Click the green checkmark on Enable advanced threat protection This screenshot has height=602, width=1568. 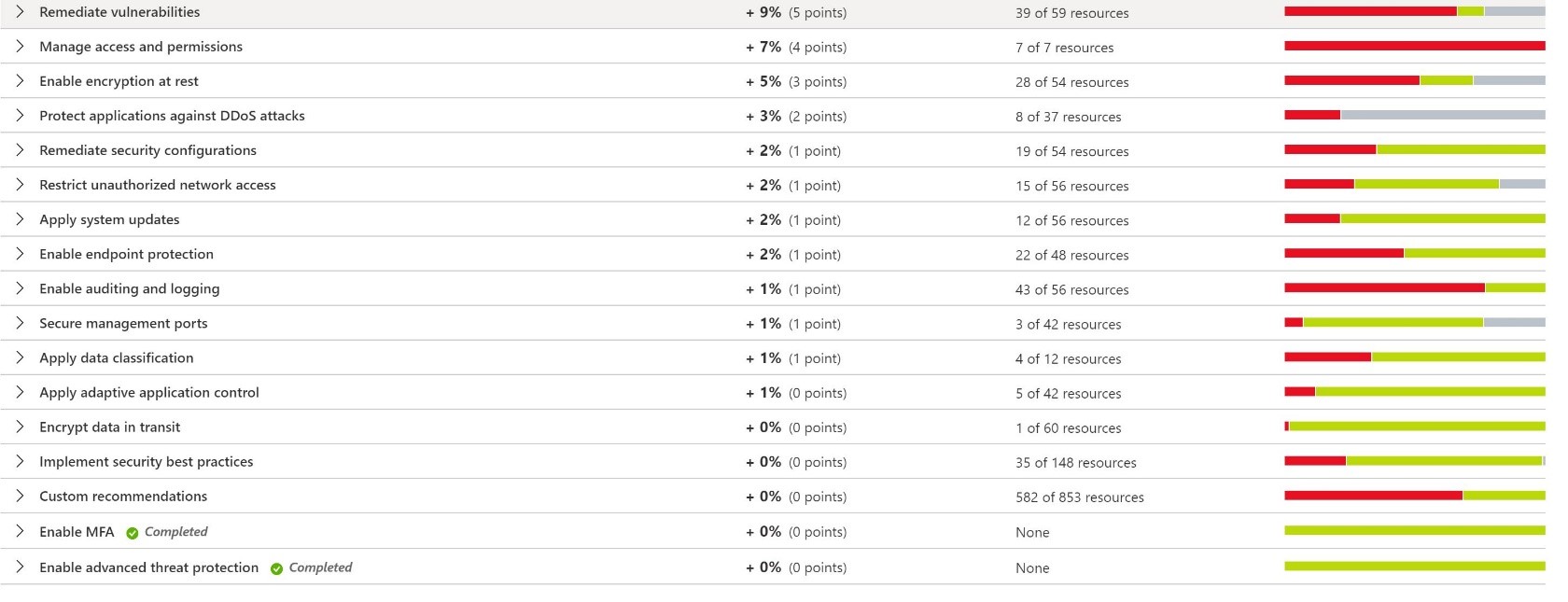click(x=276, y=567)
